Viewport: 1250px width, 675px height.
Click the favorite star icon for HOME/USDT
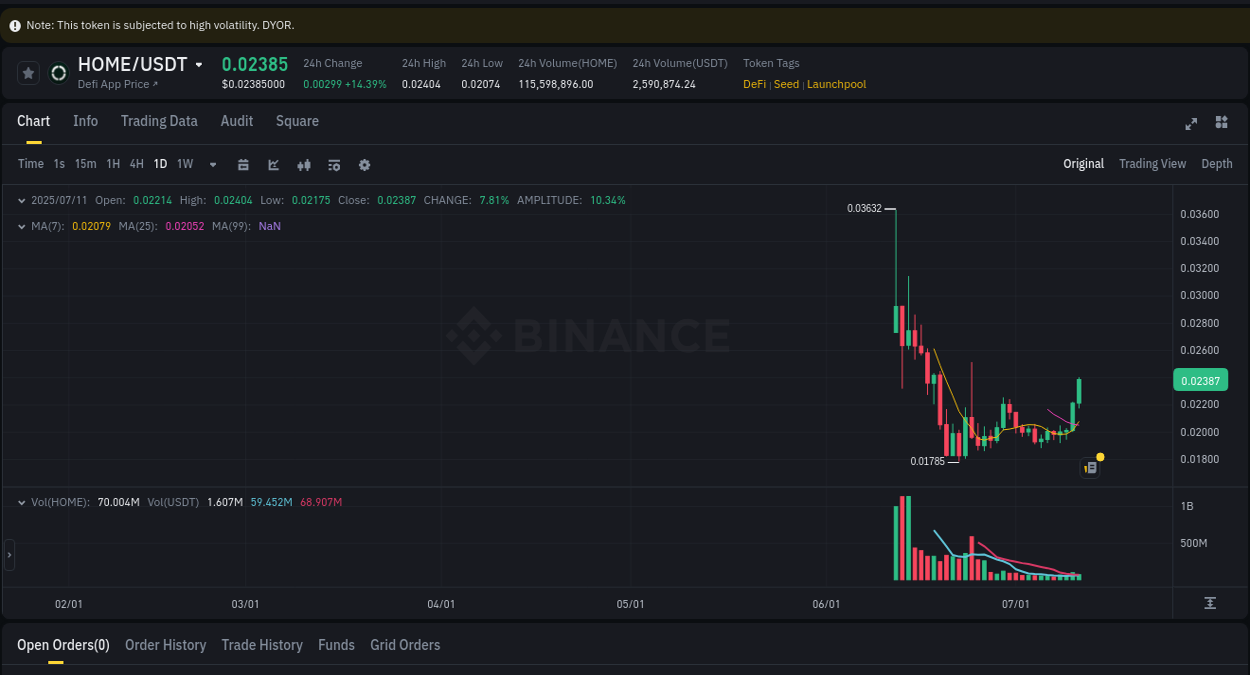coord(28,72)
